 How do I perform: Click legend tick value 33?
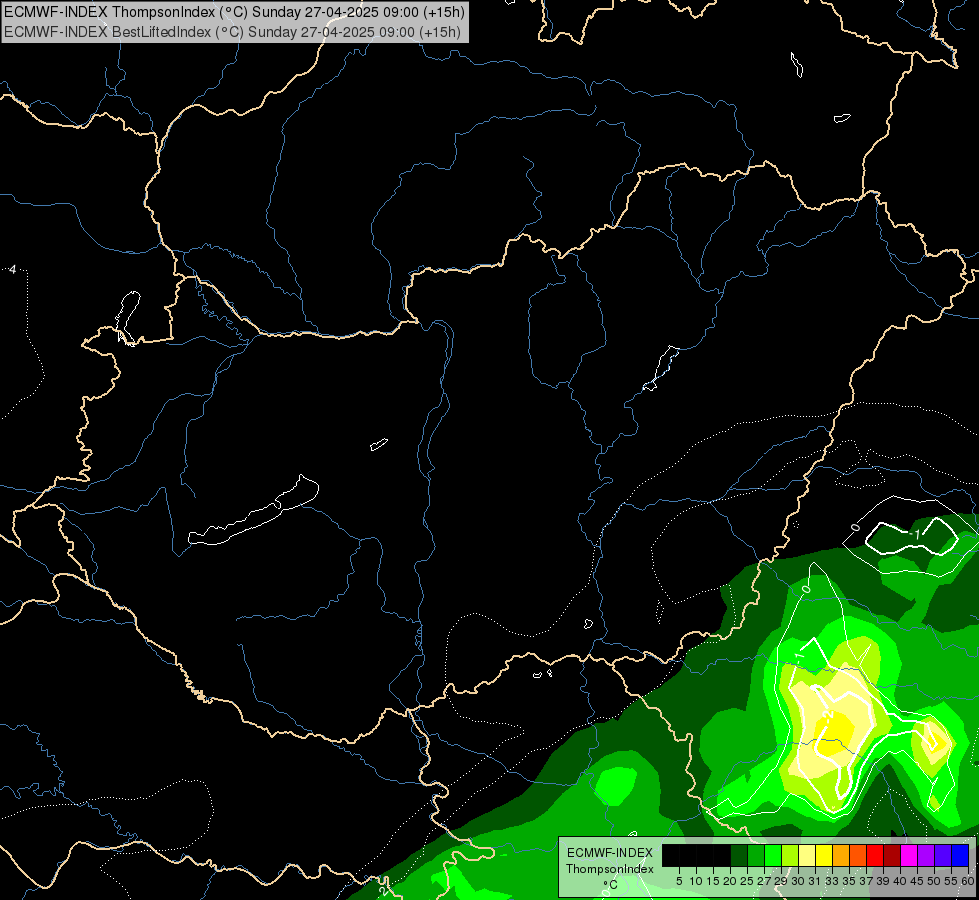click(832, 881)
